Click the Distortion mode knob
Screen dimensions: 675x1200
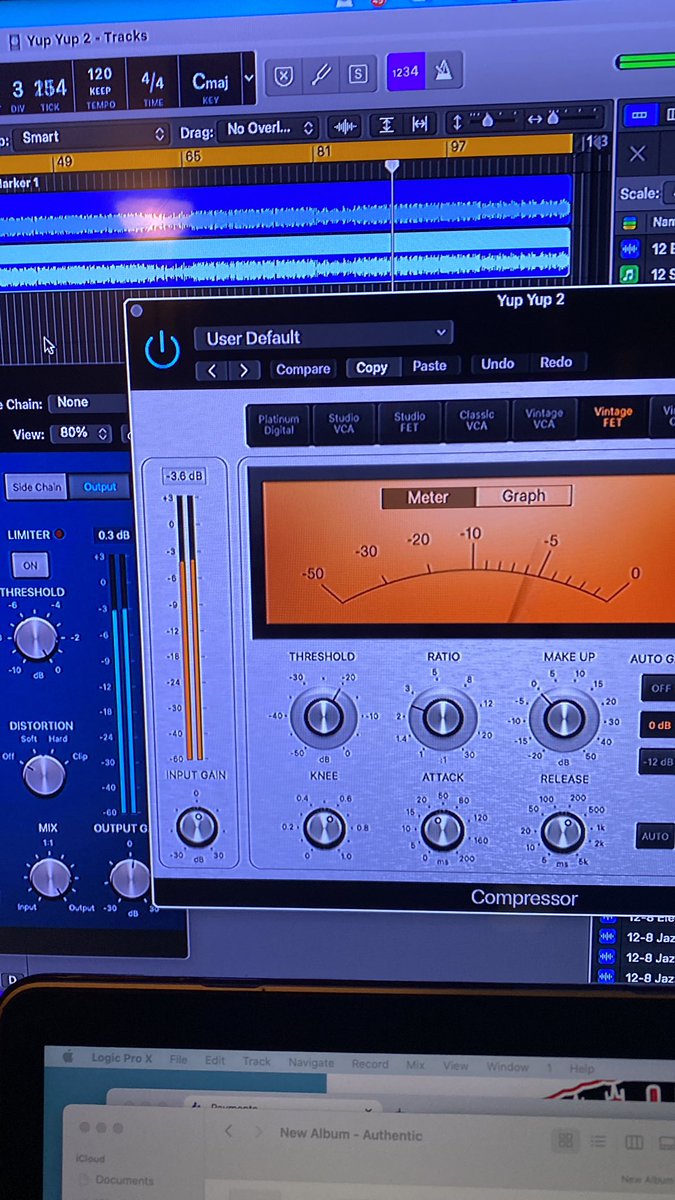click(x=43, y=775)
